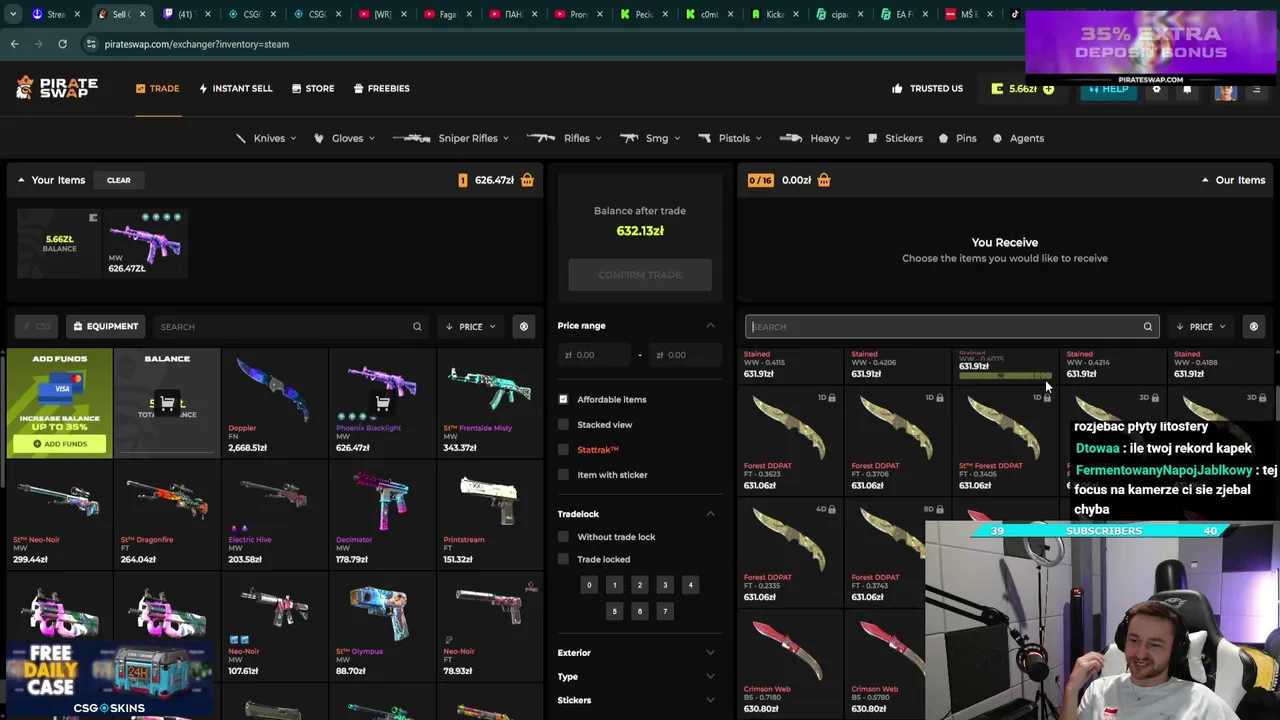Expand the Rifles category dropdown

(x=567, y=138)
